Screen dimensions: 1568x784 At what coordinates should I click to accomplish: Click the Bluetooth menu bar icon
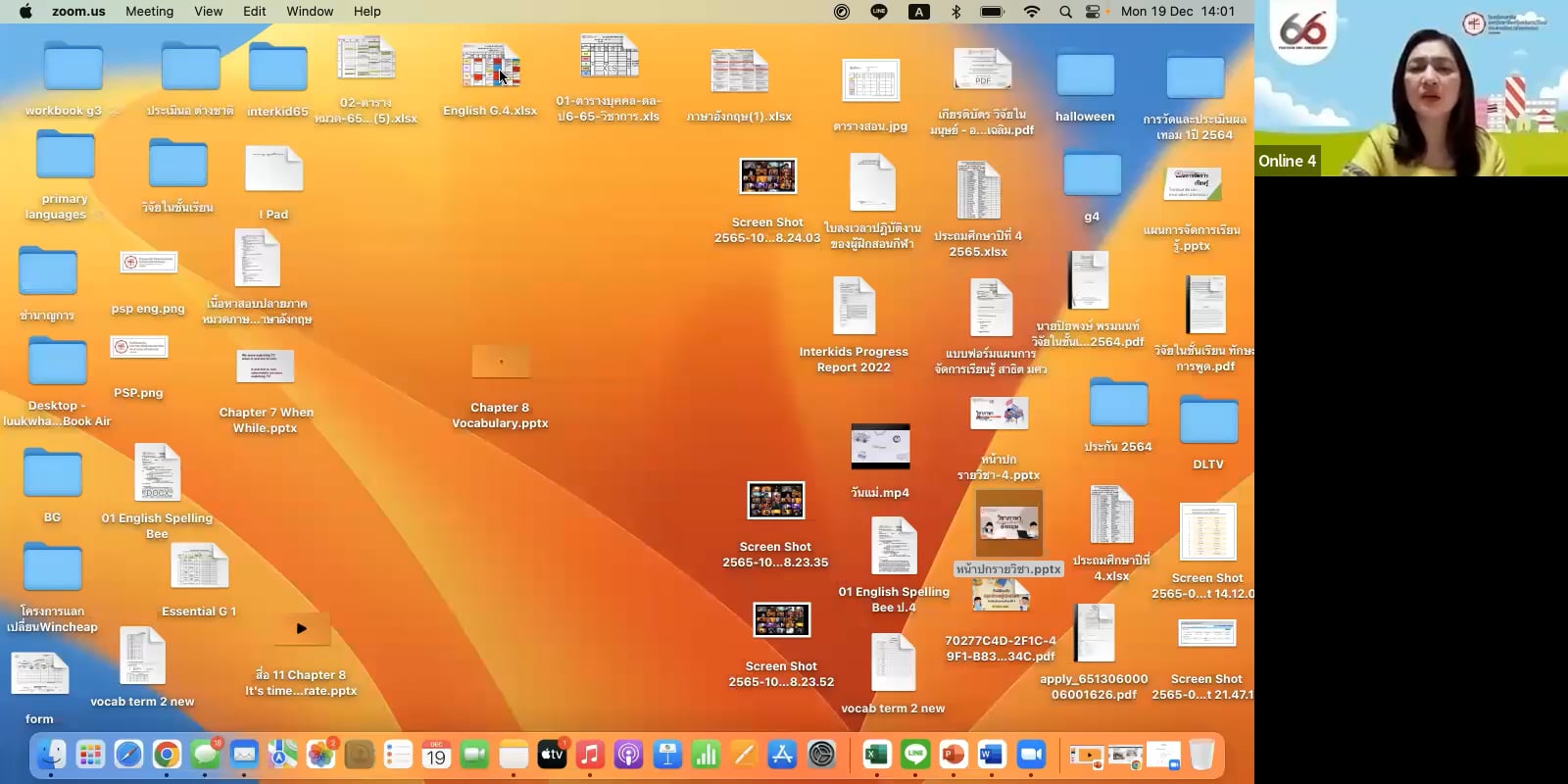955,12
